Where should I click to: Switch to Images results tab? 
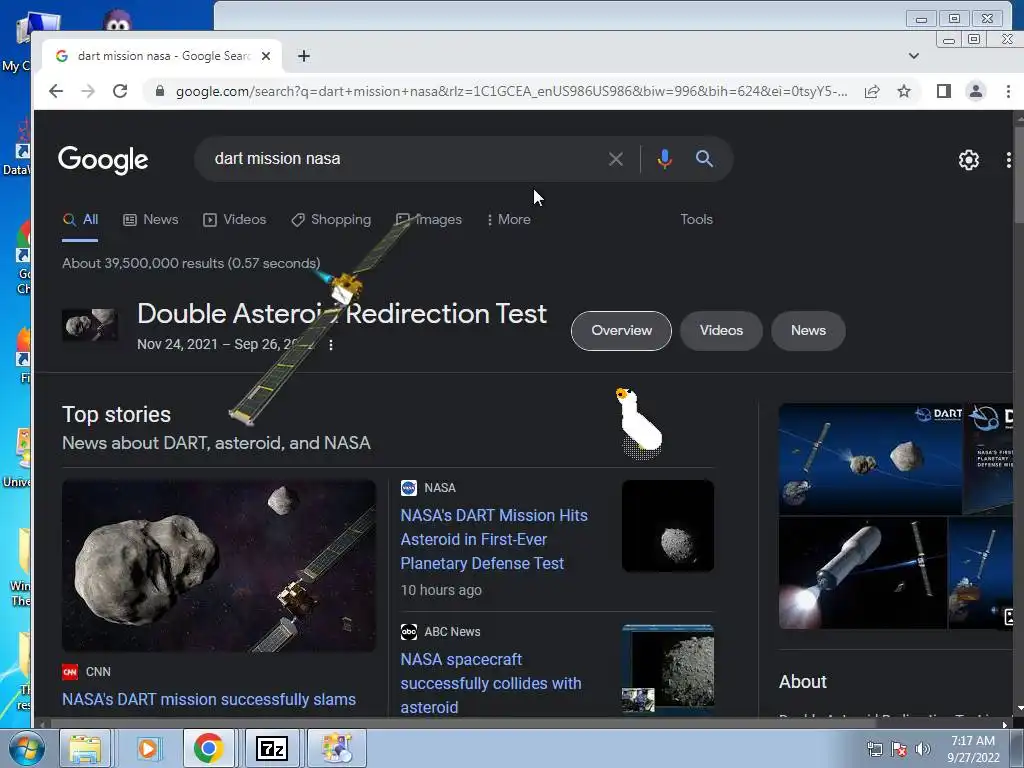pyautogui.click(x=429, y=219)
